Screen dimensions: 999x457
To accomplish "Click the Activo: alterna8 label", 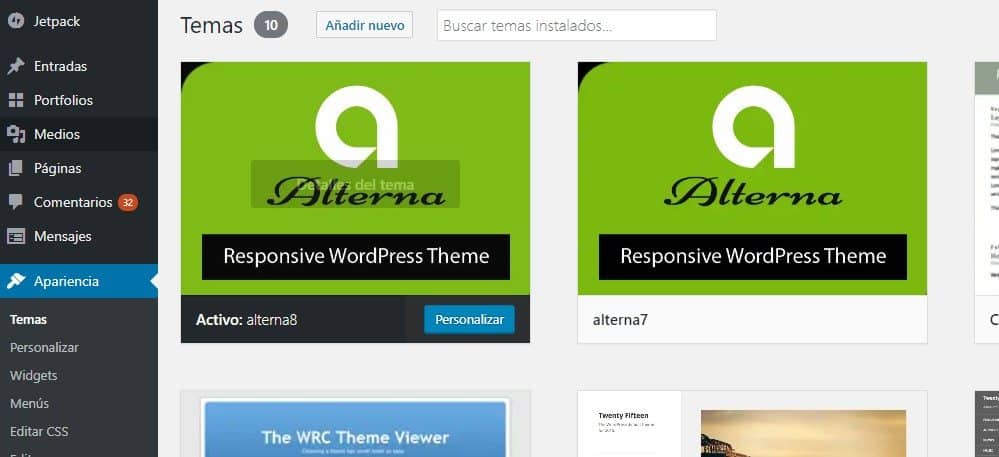I will (247, 320).
